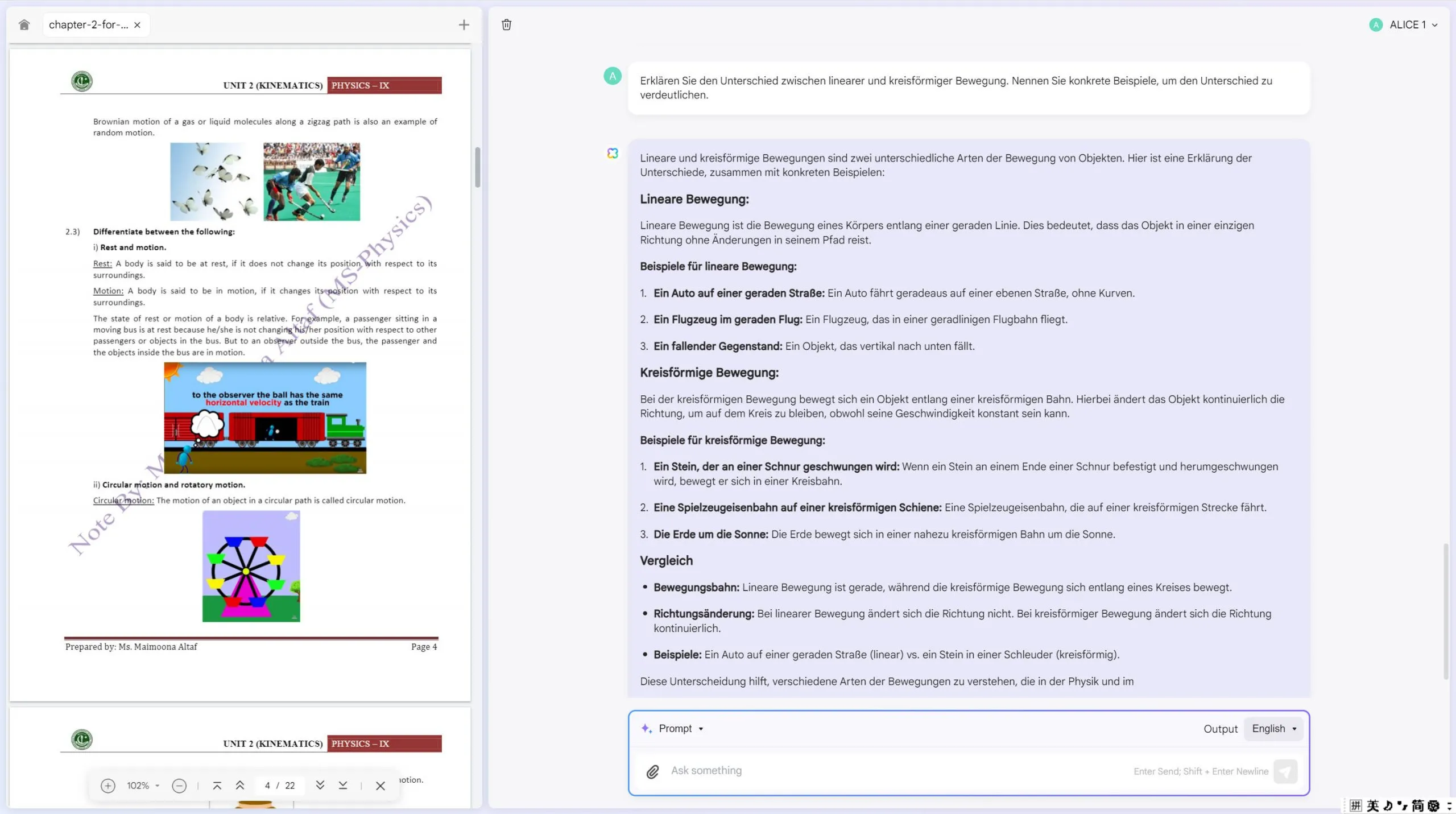
Task: Click the send message arrow icon
Action: 1286,770
